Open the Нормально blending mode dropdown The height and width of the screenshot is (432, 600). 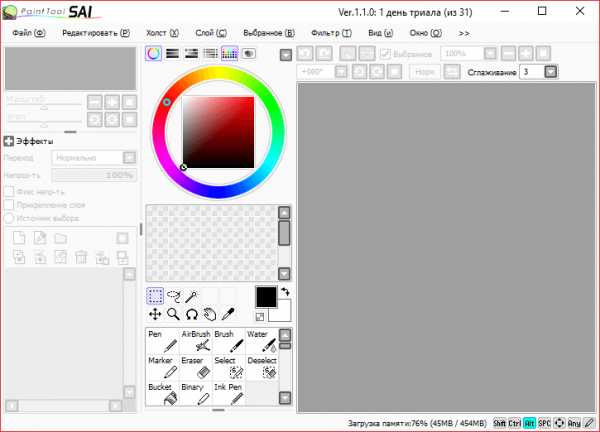click(129, 157)
